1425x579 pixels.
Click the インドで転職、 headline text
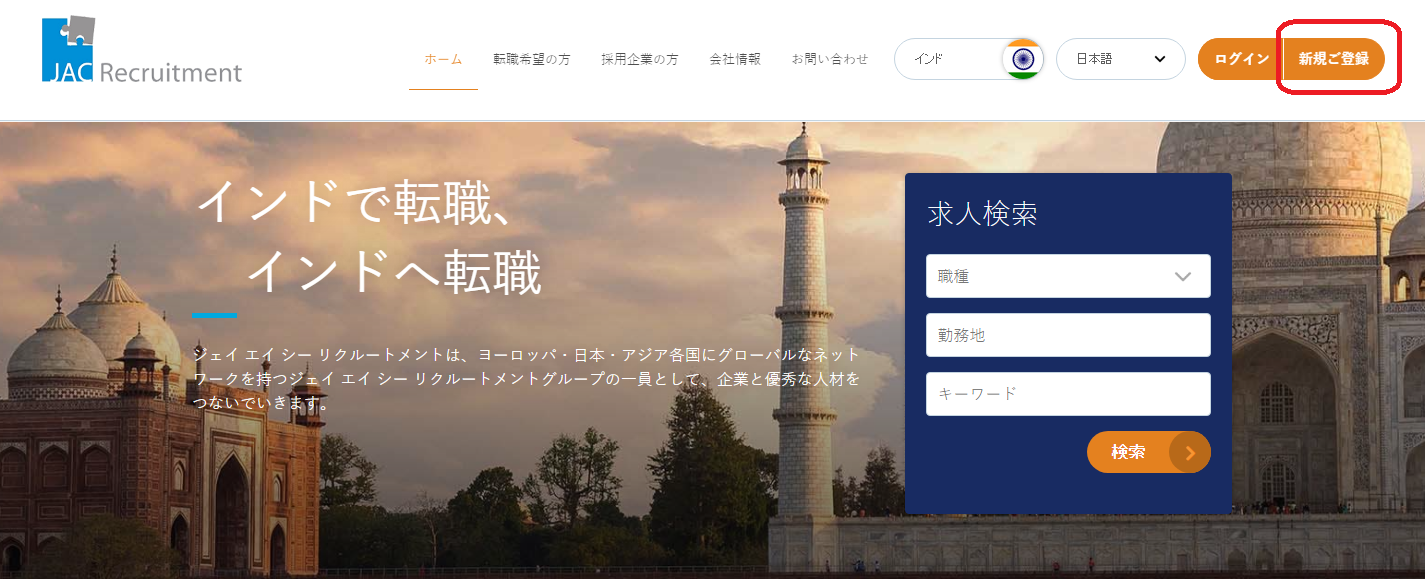355,202
